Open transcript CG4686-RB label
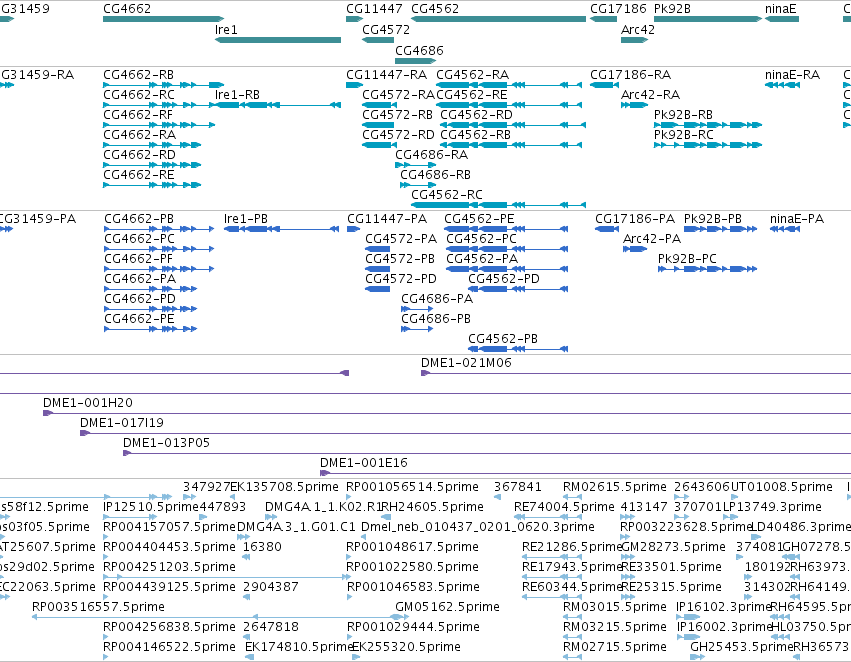Image resolution: width=851 pixels, height=662 pixels. coord(435,175)
